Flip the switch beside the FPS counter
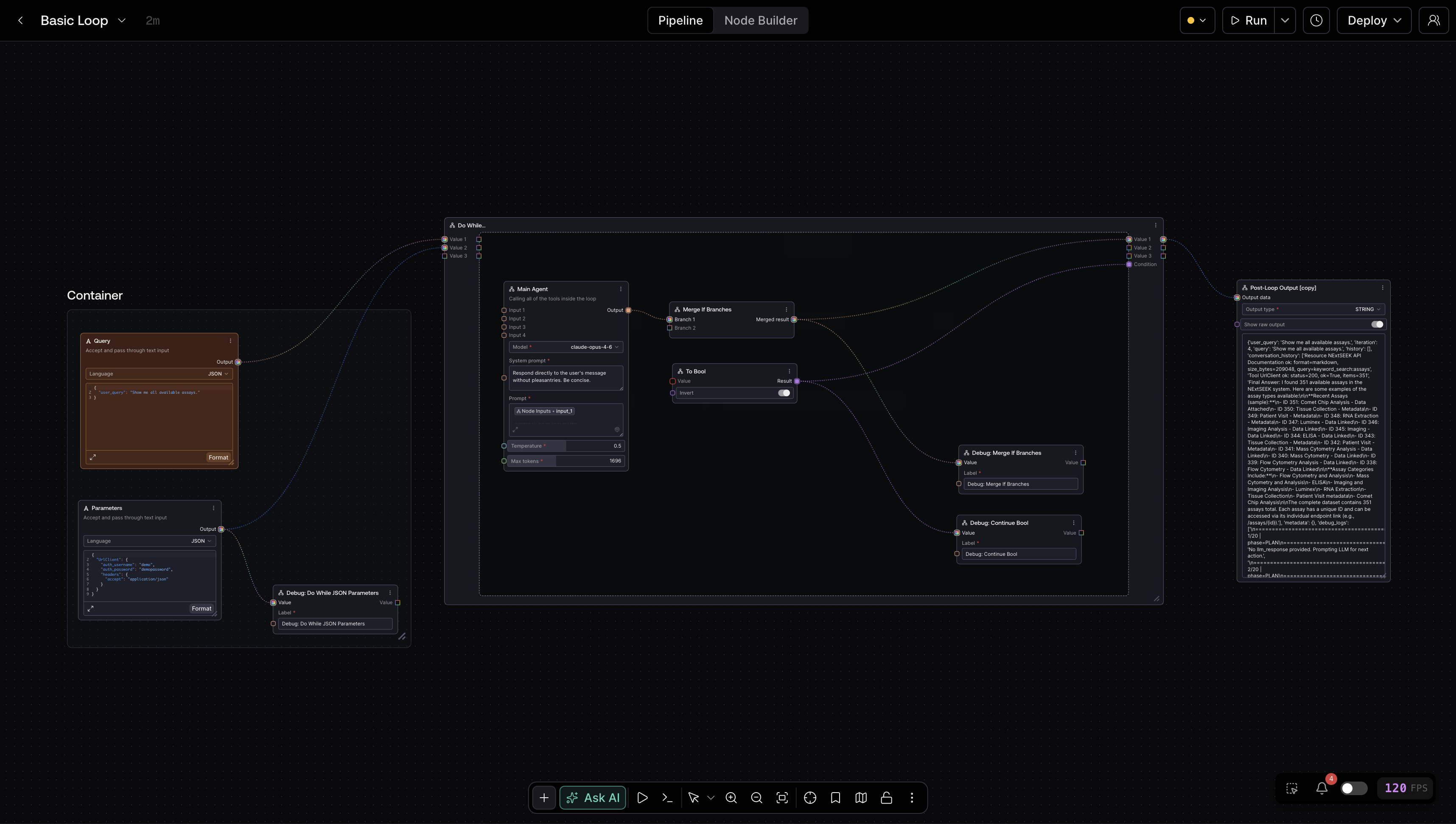 (x=1354, y=788)
